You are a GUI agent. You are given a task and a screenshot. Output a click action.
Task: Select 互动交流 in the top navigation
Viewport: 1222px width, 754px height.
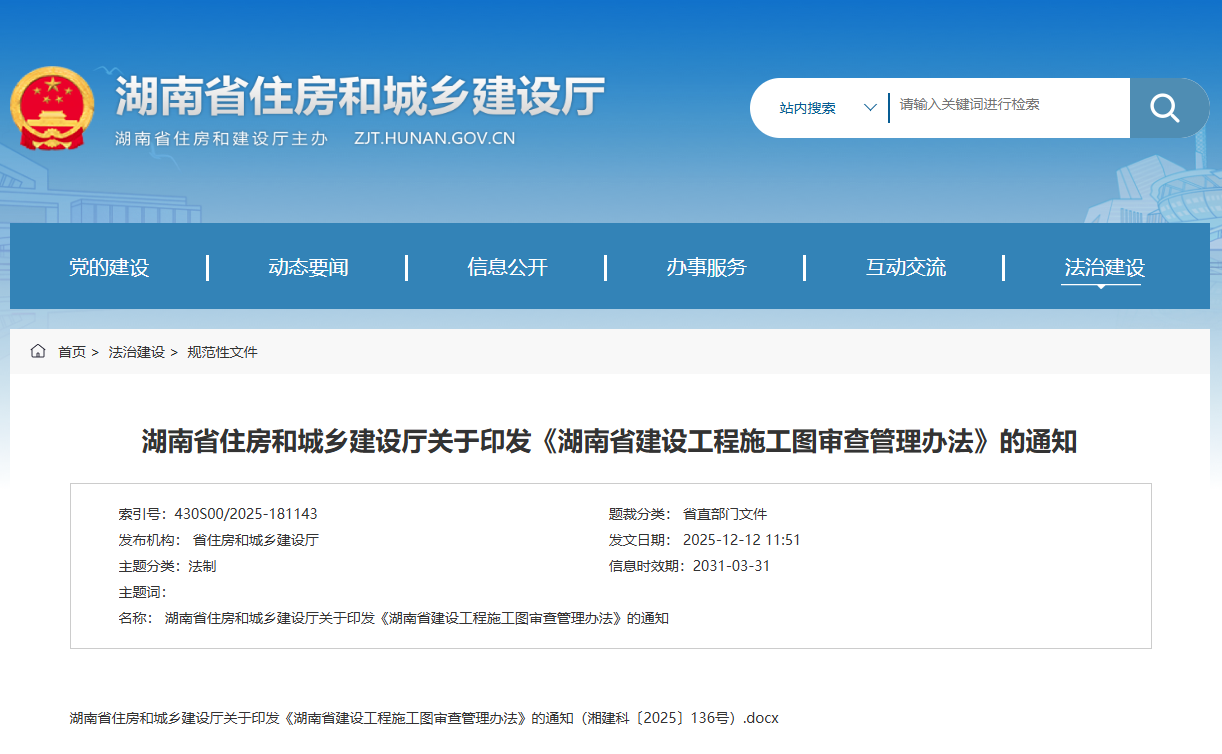pyautogui.click(x=905, y=267)
